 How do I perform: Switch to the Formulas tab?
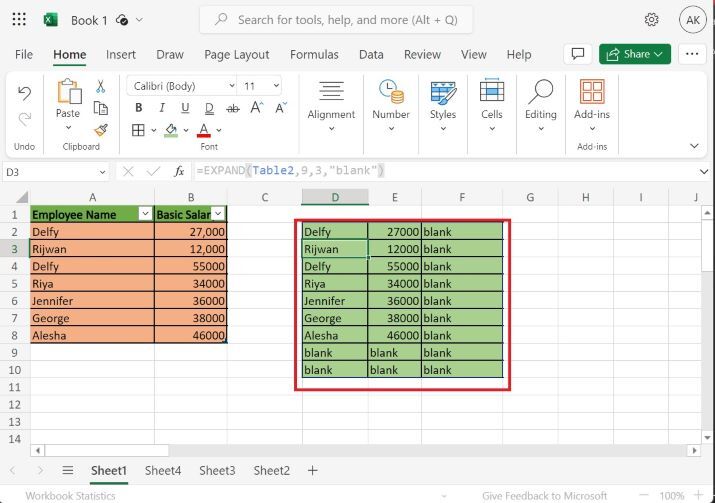point(314,54)
